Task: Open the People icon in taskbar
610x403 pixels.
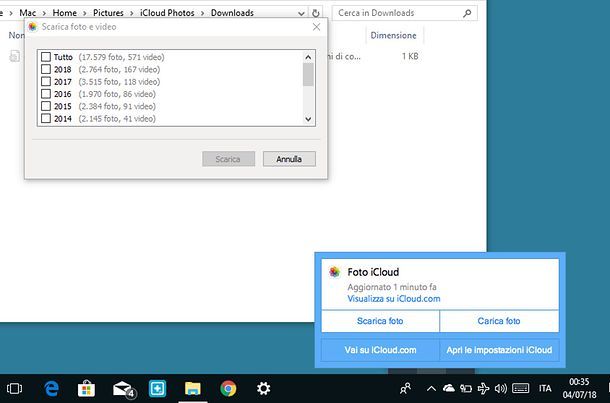Action: point(405,389)
